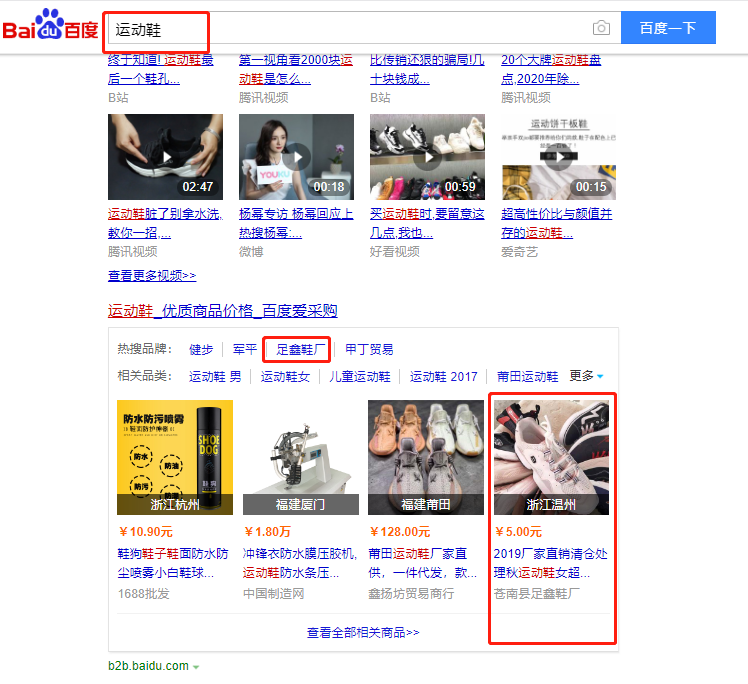Open link 第一视角看2000块运动鞋是怎么
This screenshot has height=684, width=748.
point(296,69)
